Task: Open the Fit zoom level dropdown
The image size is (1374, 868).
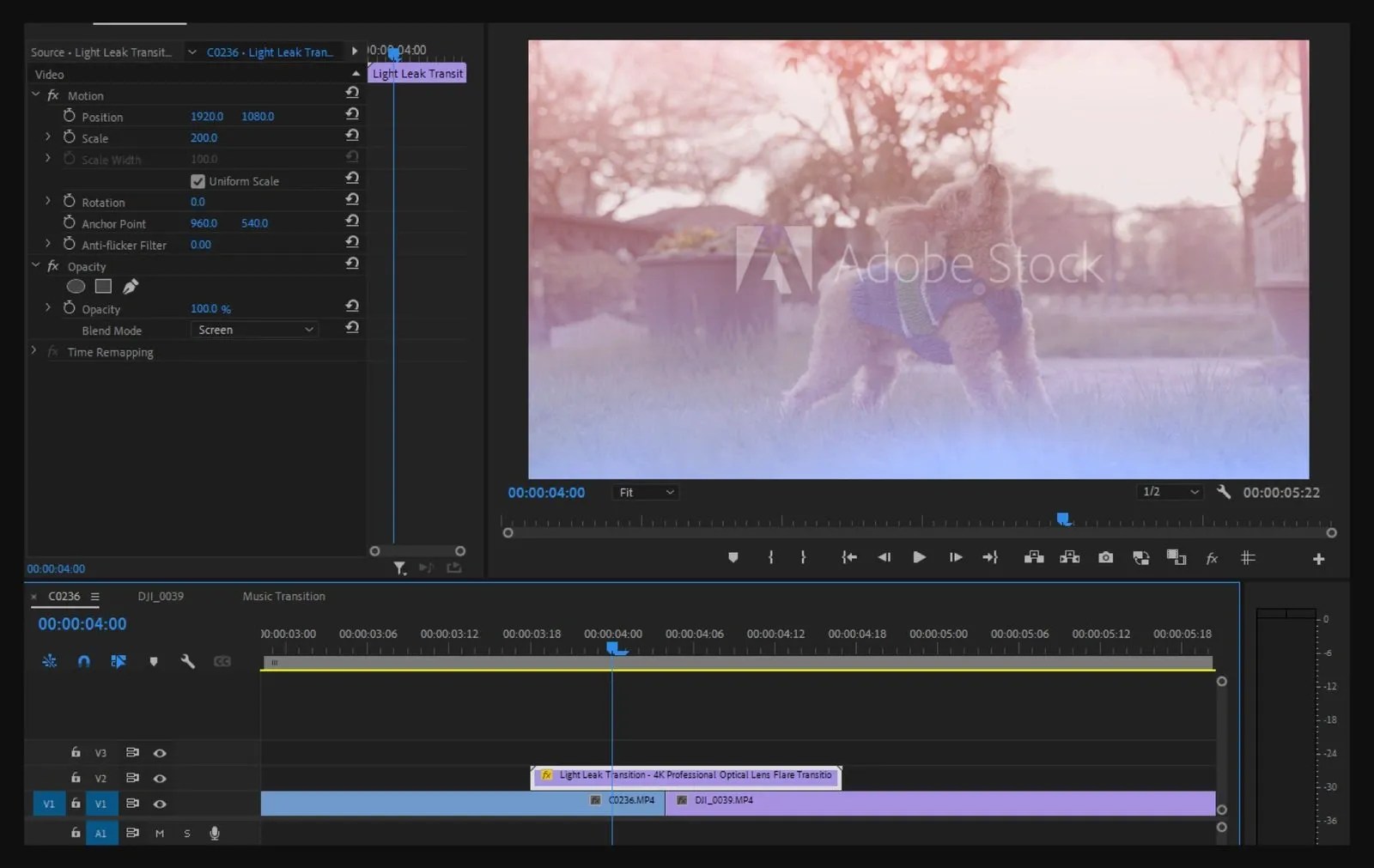Action: [x=645, y=492]
